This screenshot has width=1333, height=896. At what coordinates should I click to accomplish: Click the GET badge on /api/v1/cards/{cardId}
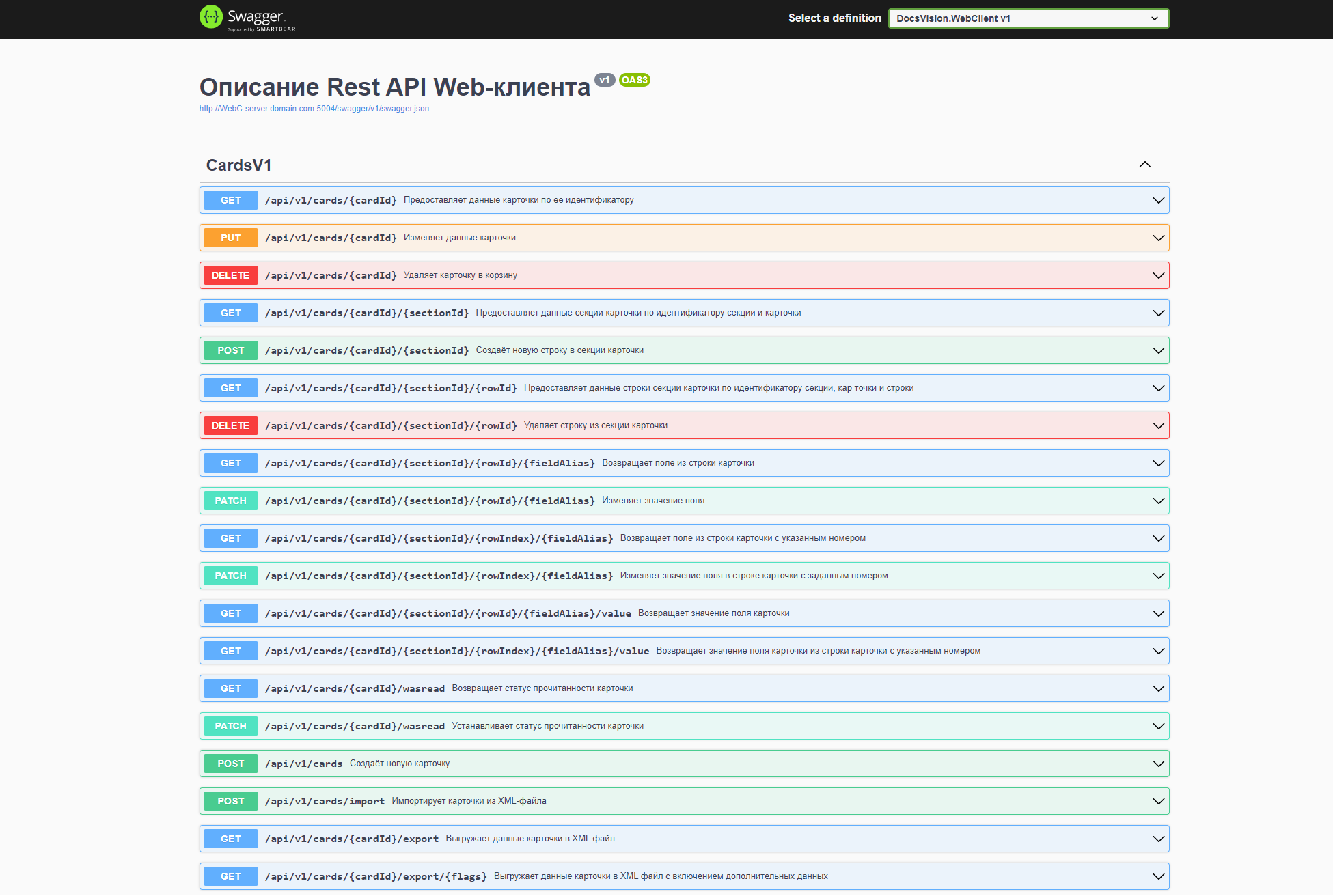tap(230, 199)
